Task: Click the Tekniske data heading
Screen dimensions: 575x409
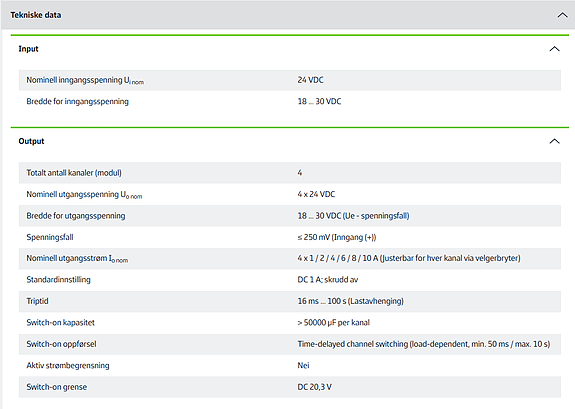Action: pyautogui.click(x=36, y=15)
